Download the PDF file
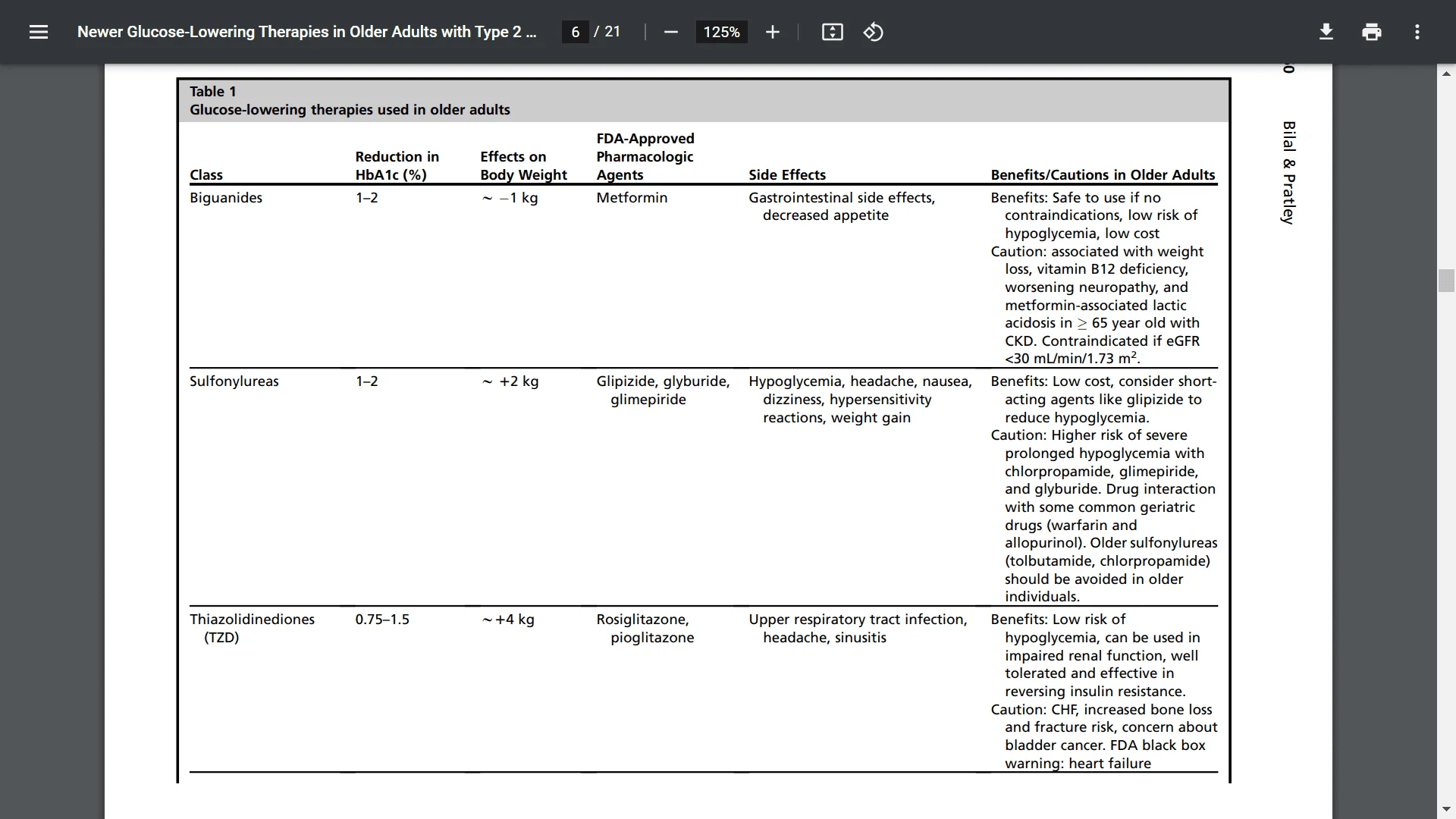Screen dimensions: 1456x819 click(1326, 32)
